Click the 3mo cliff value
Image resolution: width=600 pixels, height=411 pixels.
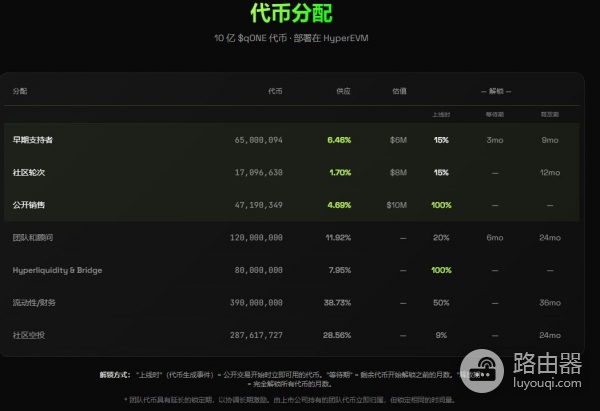pos(495,140)
